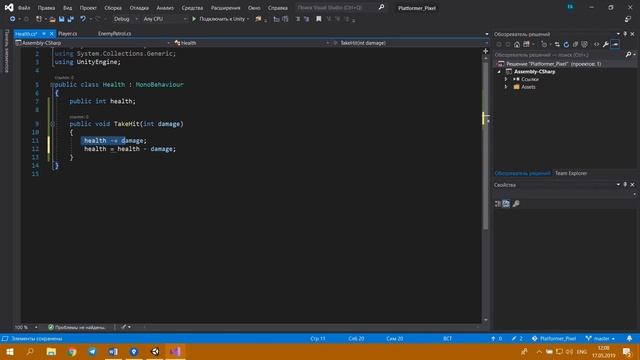640x360 pixels.
Task: Open Unity from Windows taskbar
Action: 155,351
